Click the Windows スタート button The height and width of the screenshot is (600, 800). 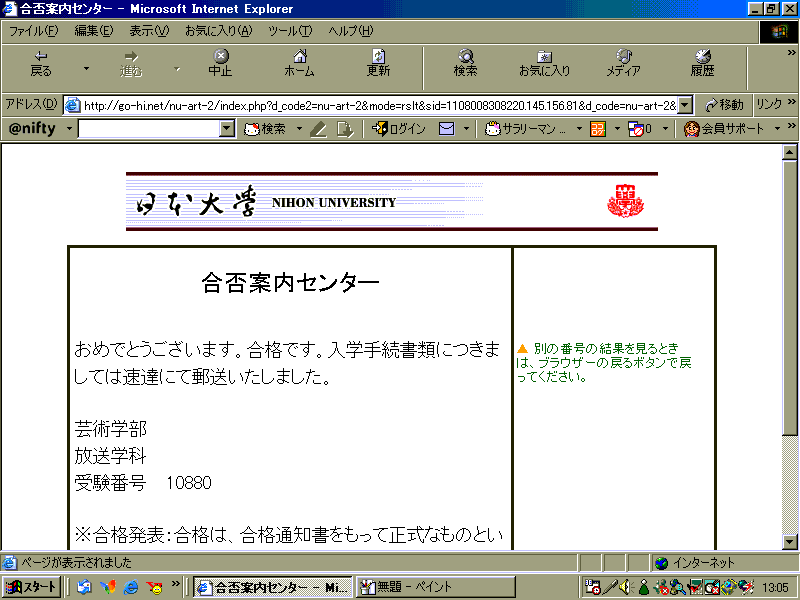coord(32,587)
